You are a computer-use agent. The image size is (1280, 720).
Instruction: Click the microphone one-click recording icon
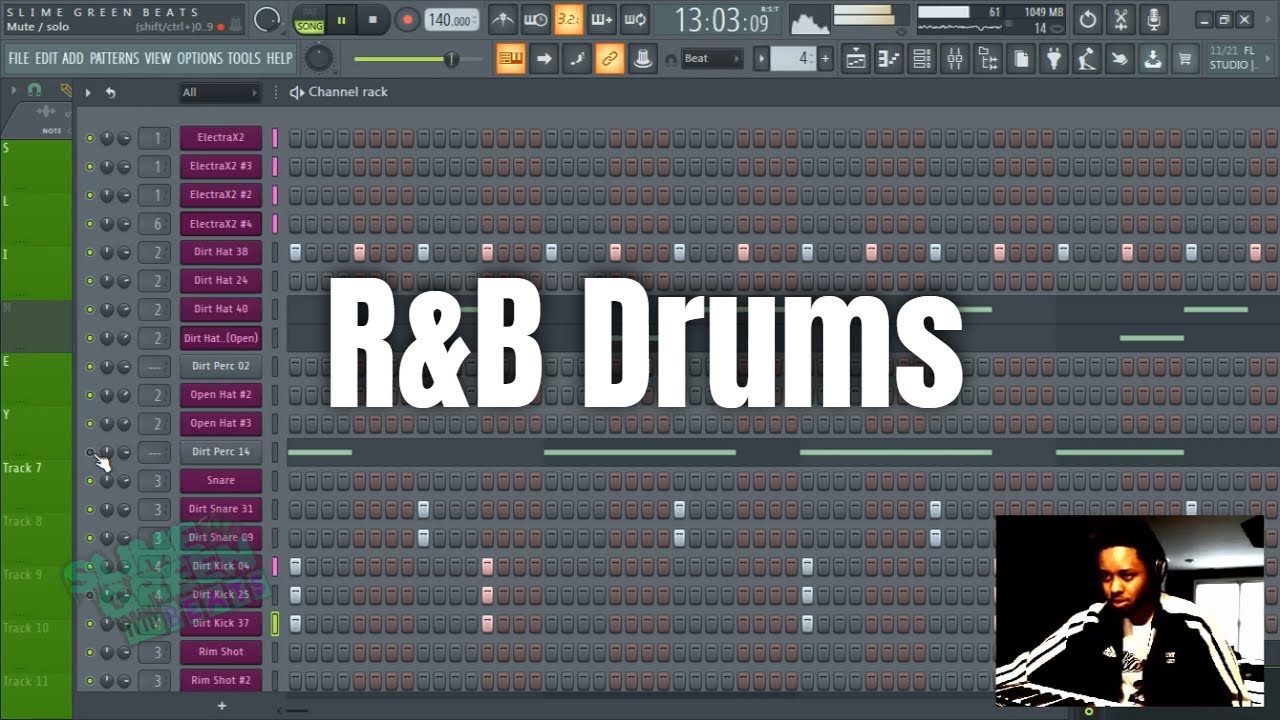[x=1154, y=19]
